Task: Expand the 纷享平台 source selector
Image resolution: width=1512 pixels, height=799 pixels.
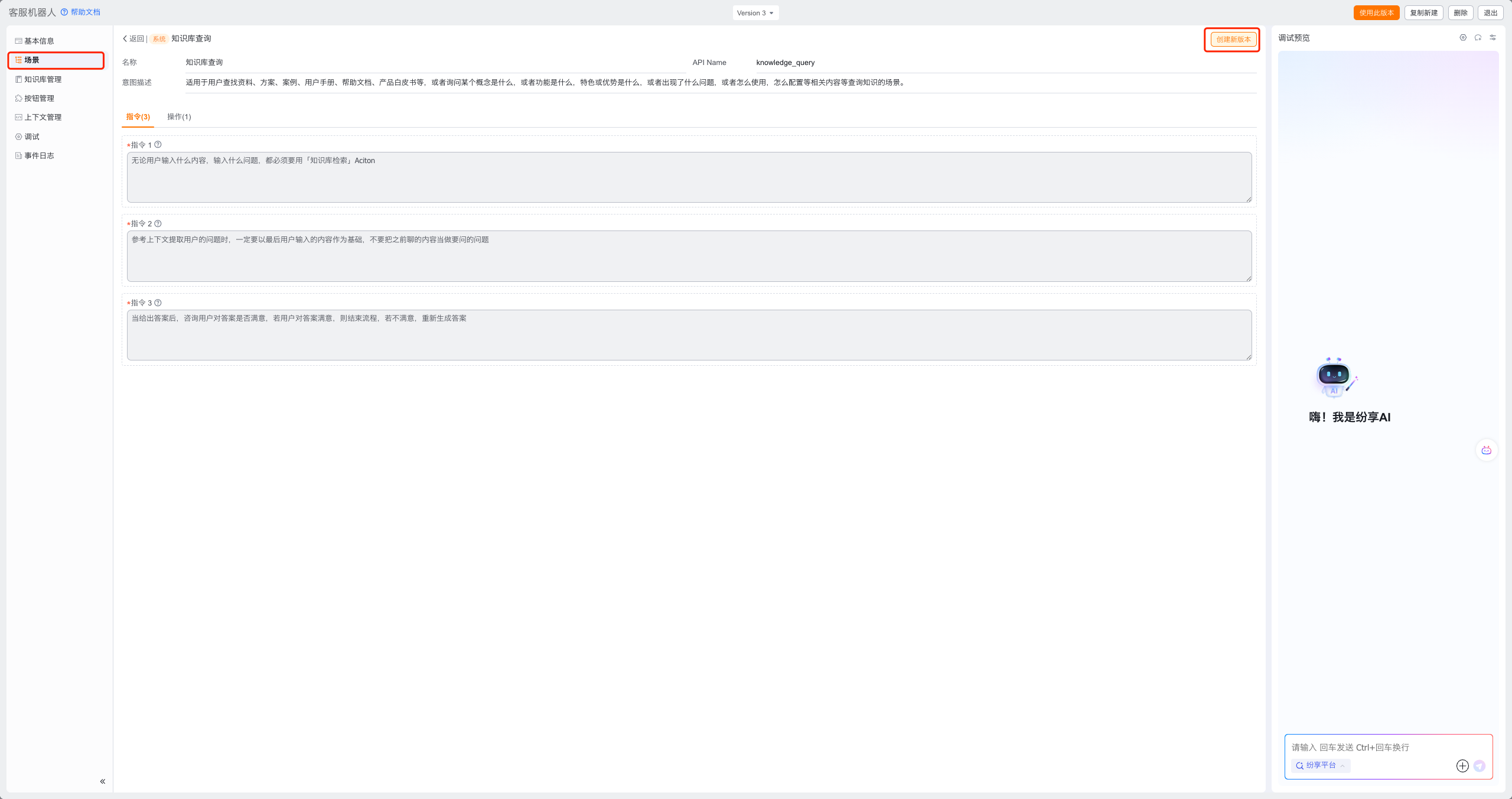Action: pyautogui.click(x=1321, y=765)
